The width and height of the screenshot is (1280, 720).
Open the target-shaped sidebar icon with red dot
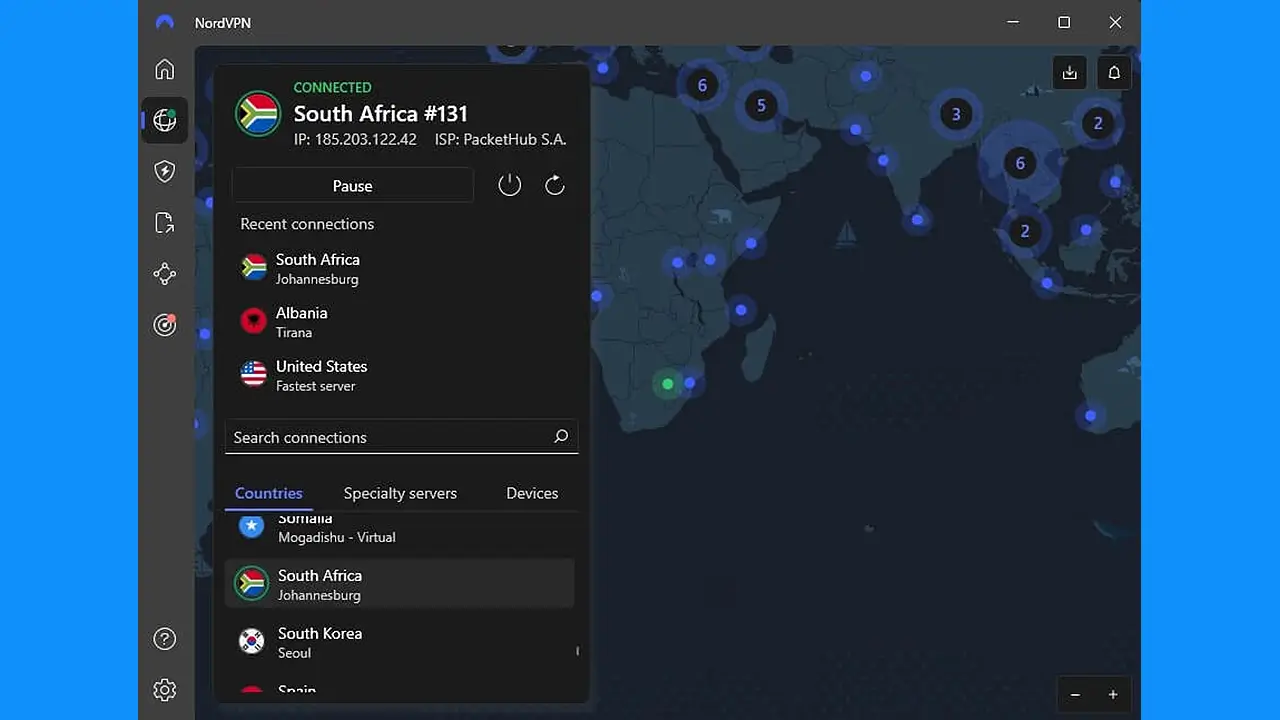(165, 325)
